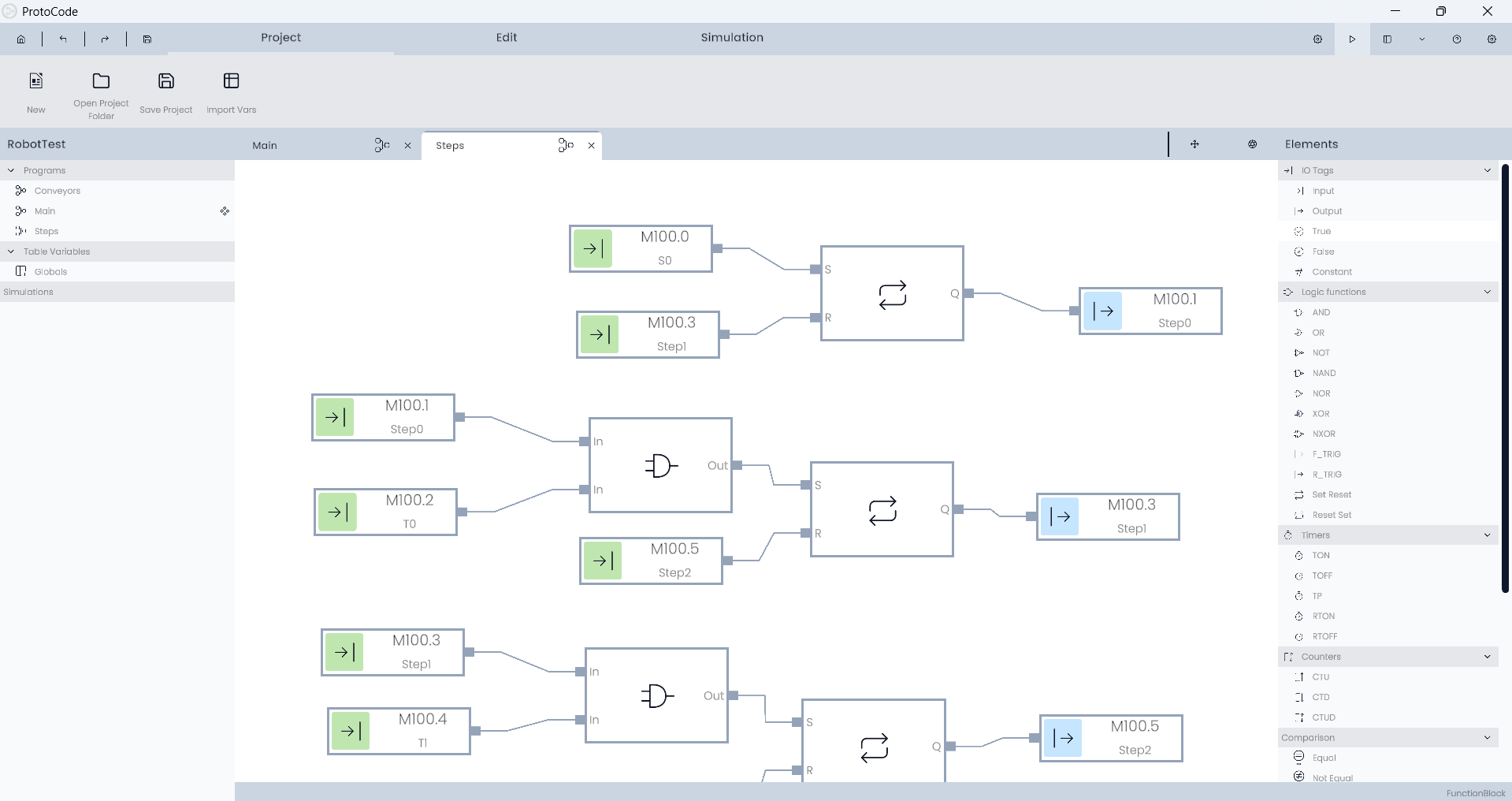Click the M100.3 Step1 output block
The width and height of the screenshot is (1512, 801).
click(x=1108, y=516)
